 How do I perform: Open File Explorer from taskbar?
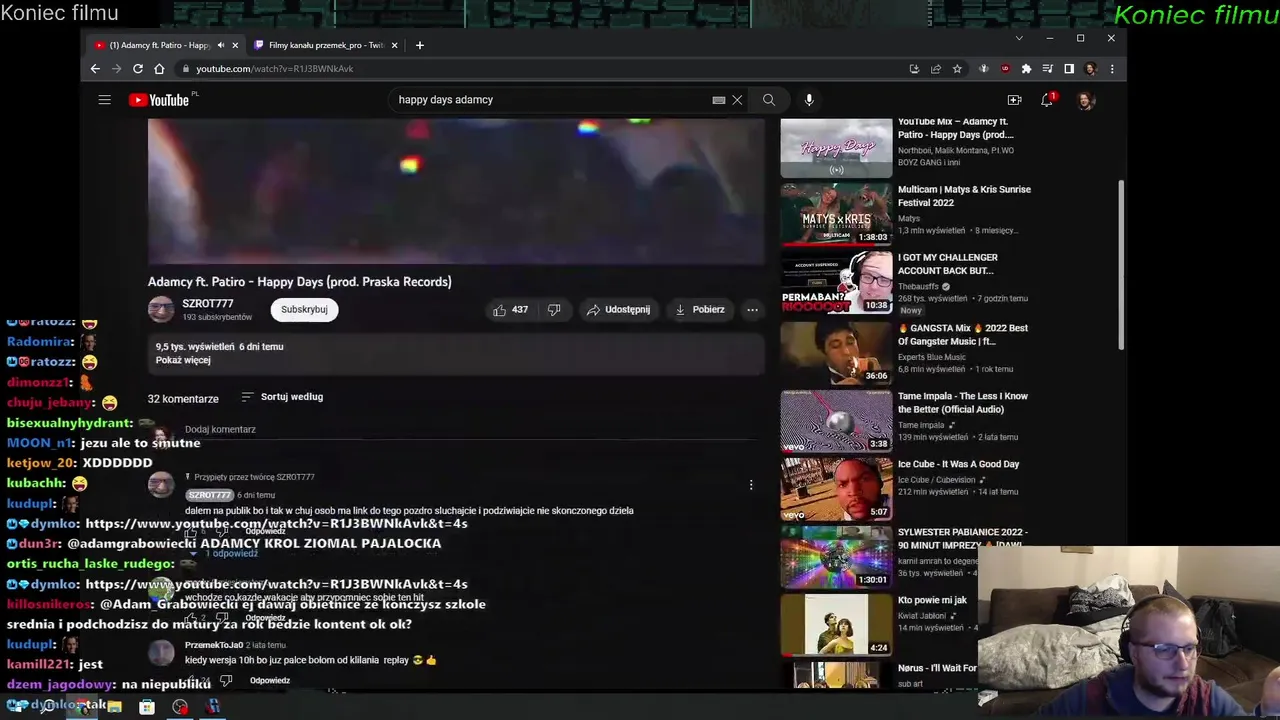(114, 707)
